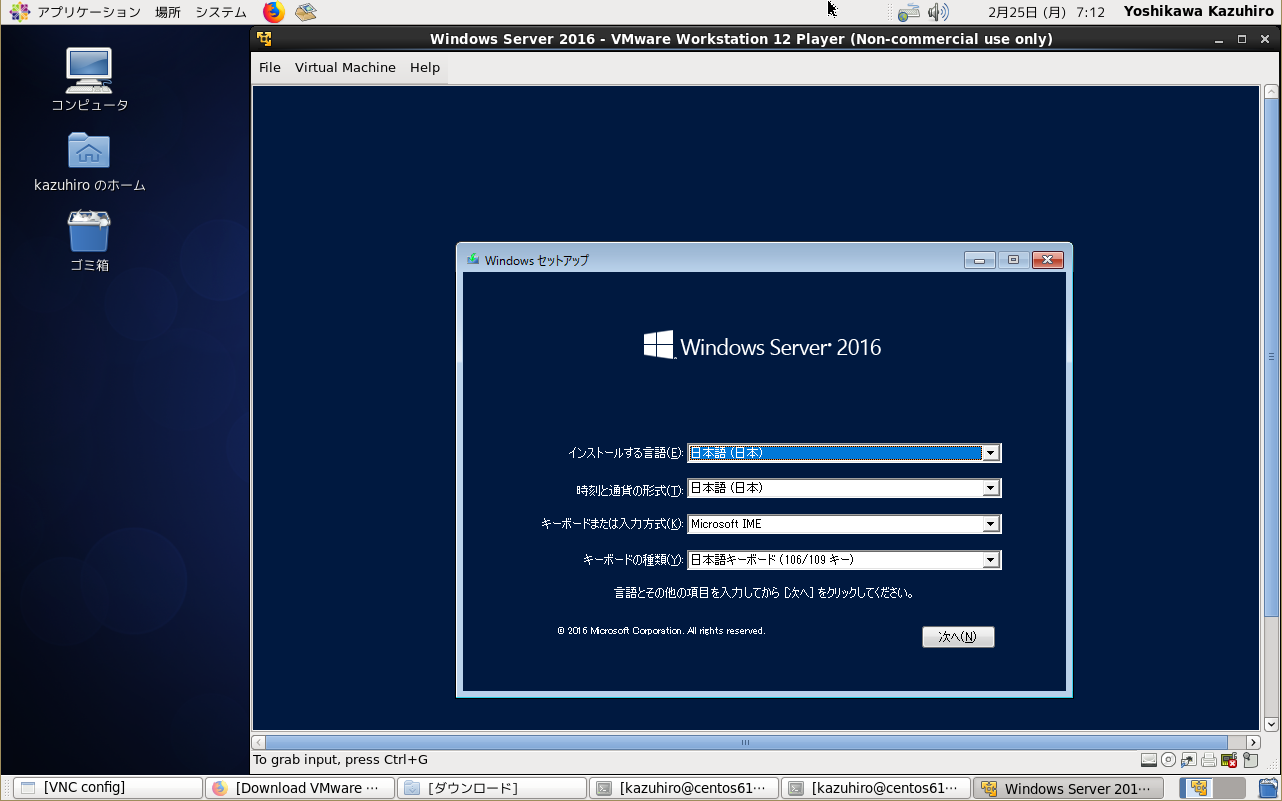Click the CD/DVD drive status icon
Screen dimensions: 1282x801
point(1168,760)
